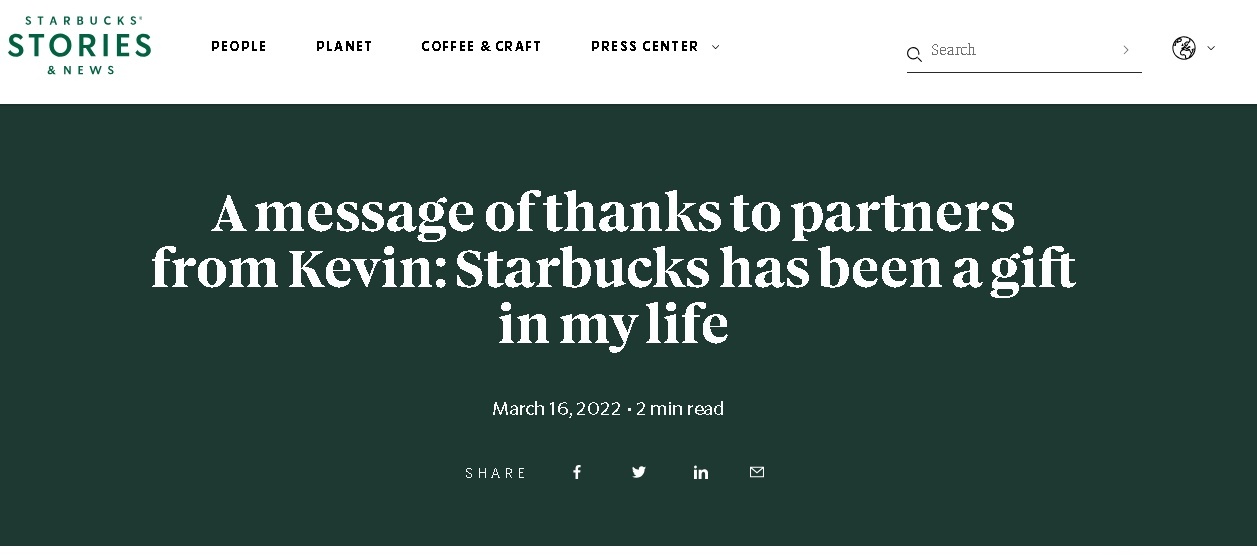
Task: Open the Starbucks Stories & News logo
Action: [x=79, y=45]
